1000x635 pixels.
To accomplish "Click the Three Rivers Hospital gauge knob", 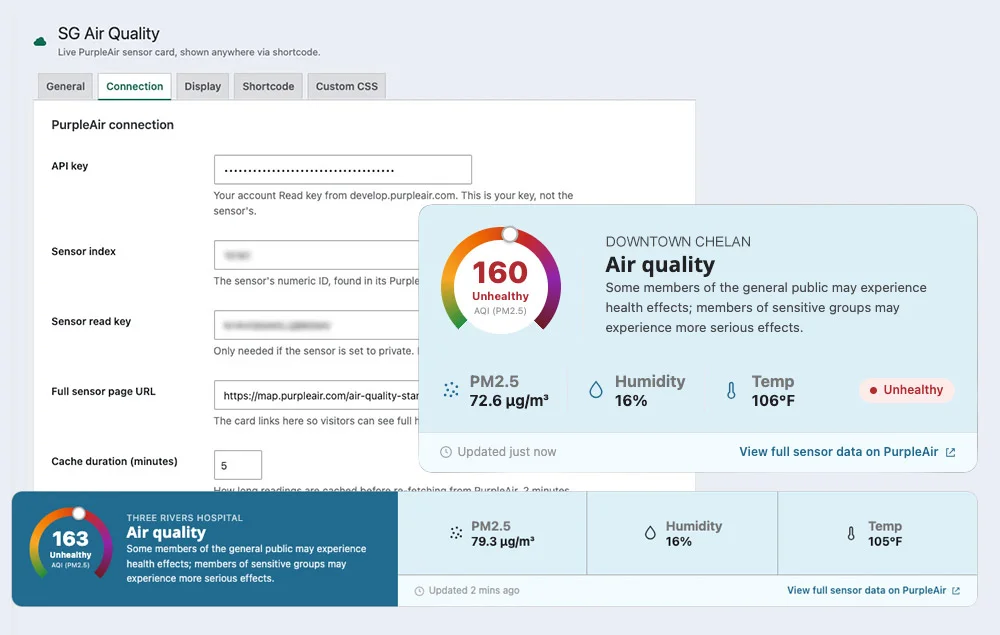I will point(78,513).
